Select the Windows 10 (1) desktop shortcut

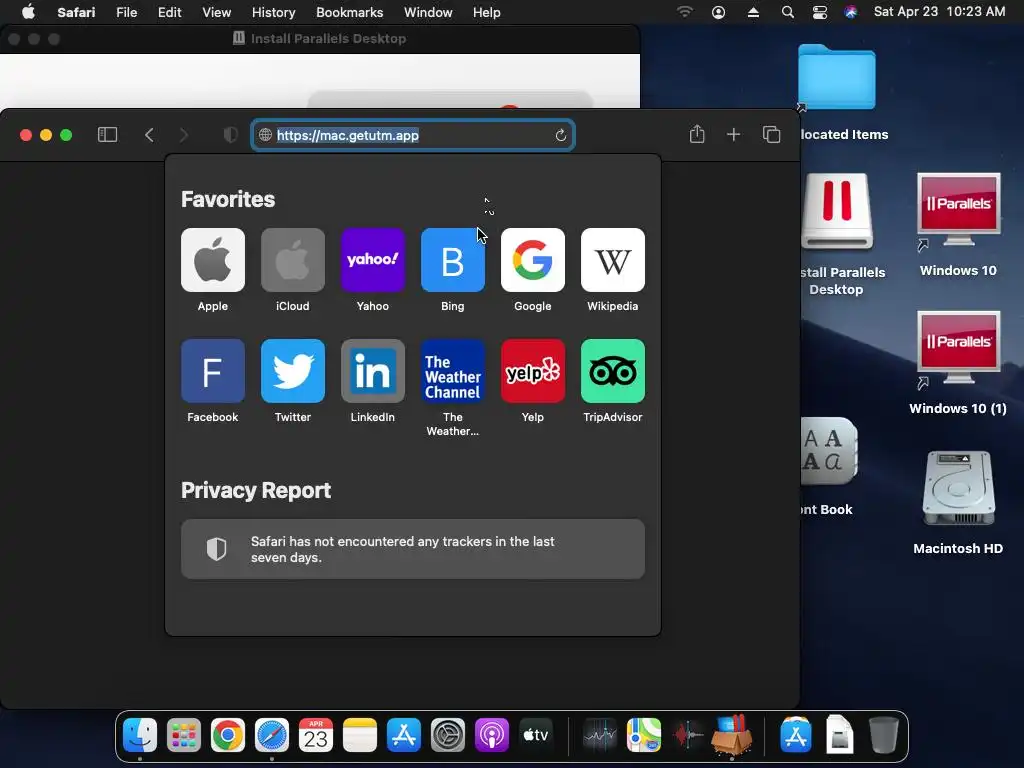[x=958, y=363]
